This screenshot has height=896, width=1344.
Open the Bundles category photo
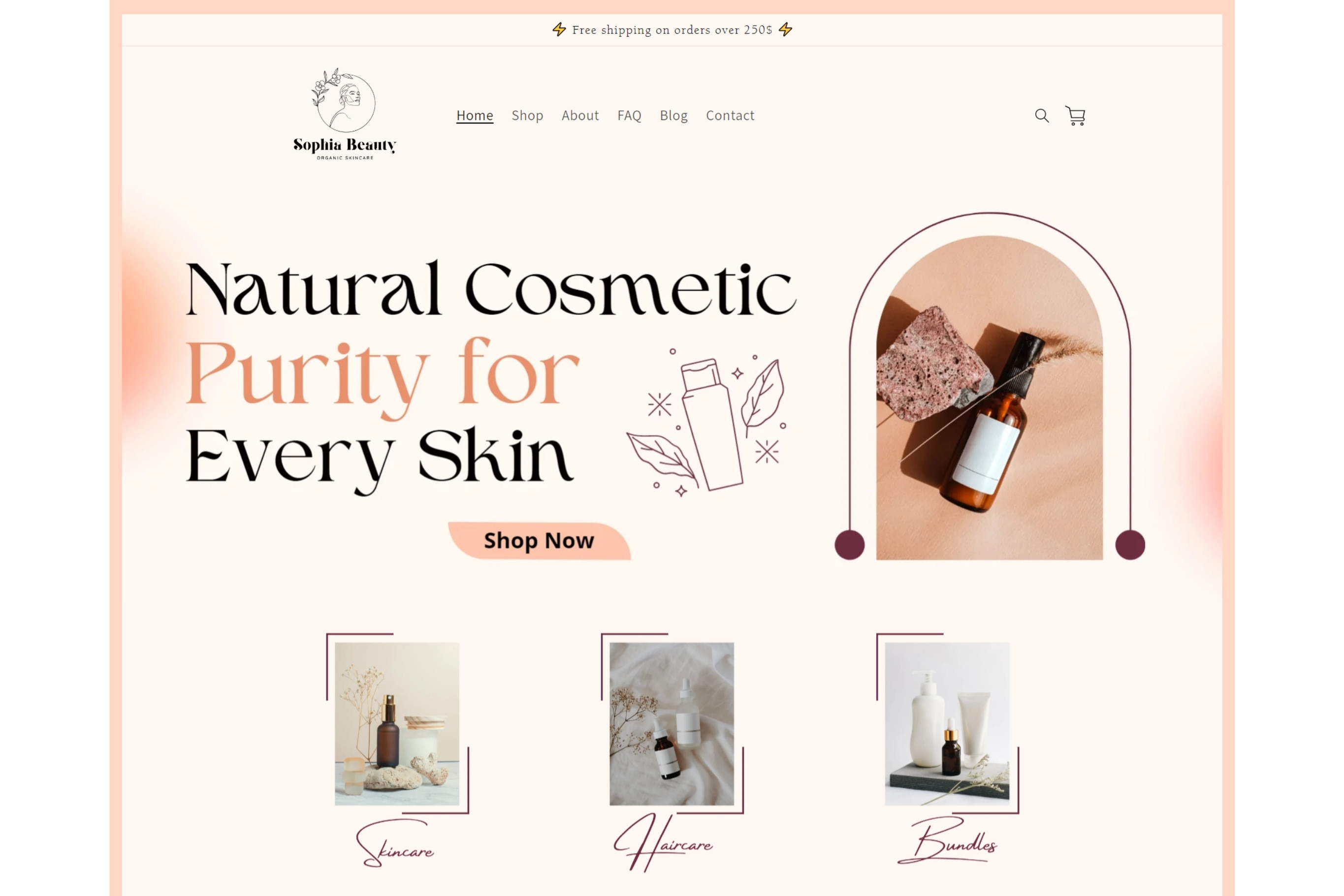[x=947, y=723]
